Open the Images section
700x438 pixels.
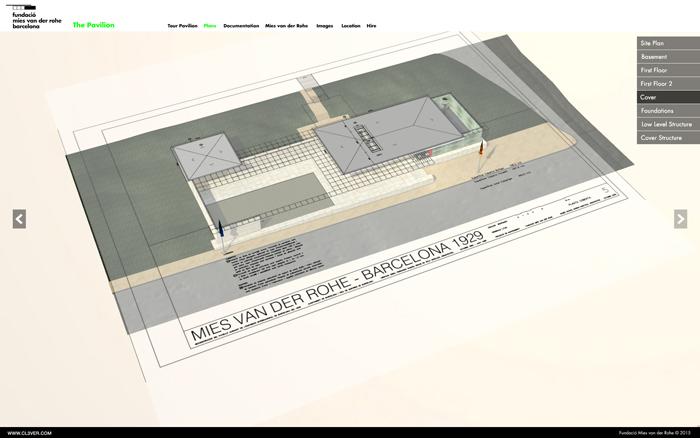pyautogui.click(x=325, y=25)
